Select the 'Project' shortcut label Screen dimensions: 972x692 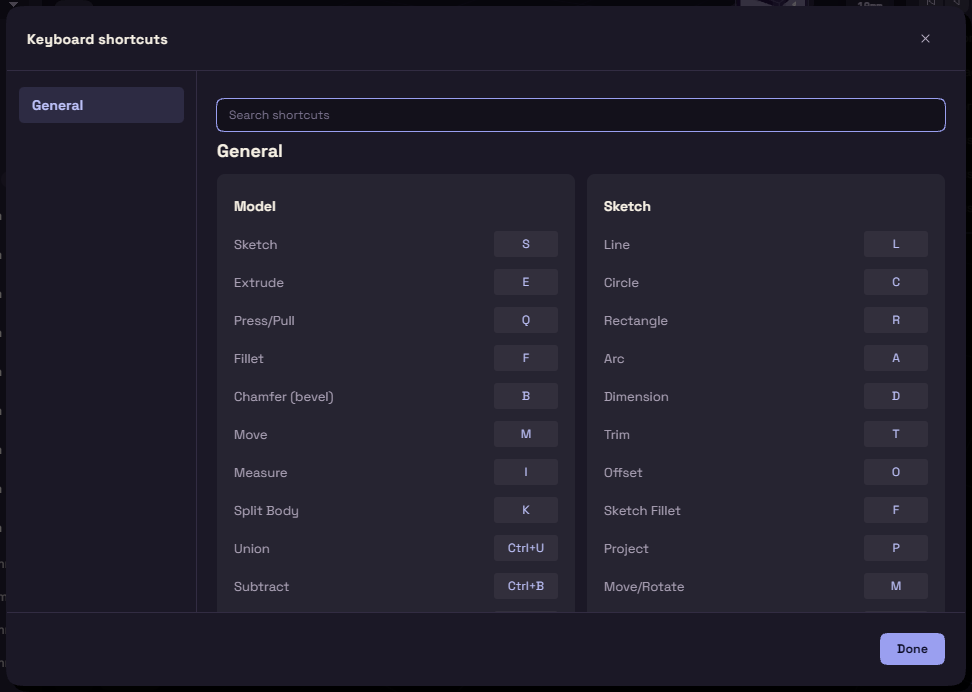coord(626,549)
